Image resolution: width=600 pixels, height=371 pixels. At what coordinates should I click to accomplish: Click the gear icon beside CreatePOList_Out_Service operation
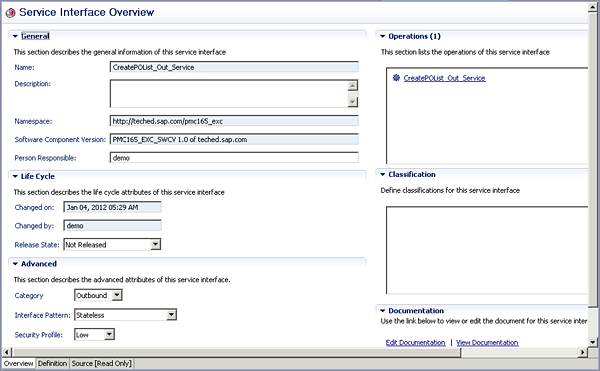396,78
